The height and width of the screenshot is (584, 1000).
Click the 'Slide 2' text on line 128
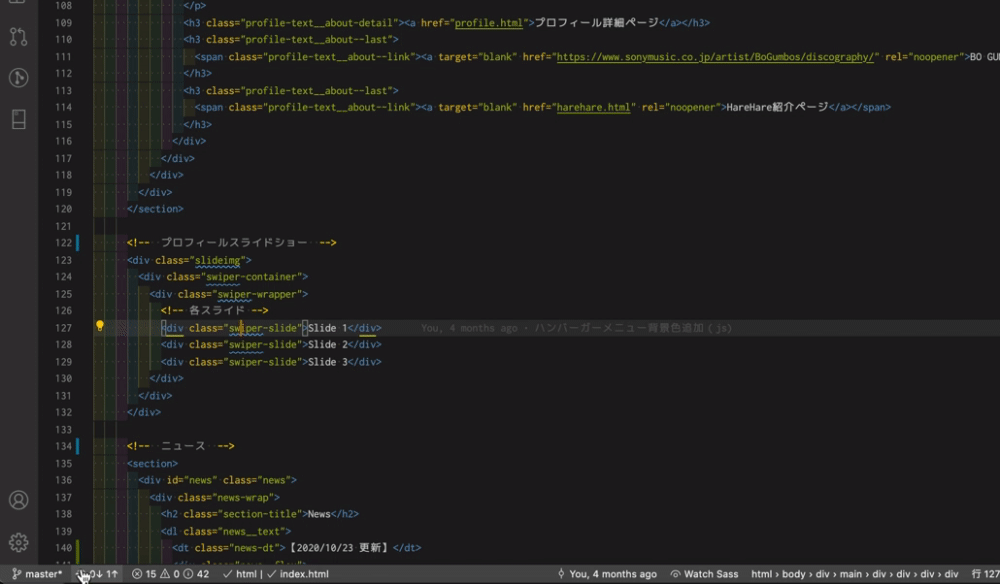(327, 344)
